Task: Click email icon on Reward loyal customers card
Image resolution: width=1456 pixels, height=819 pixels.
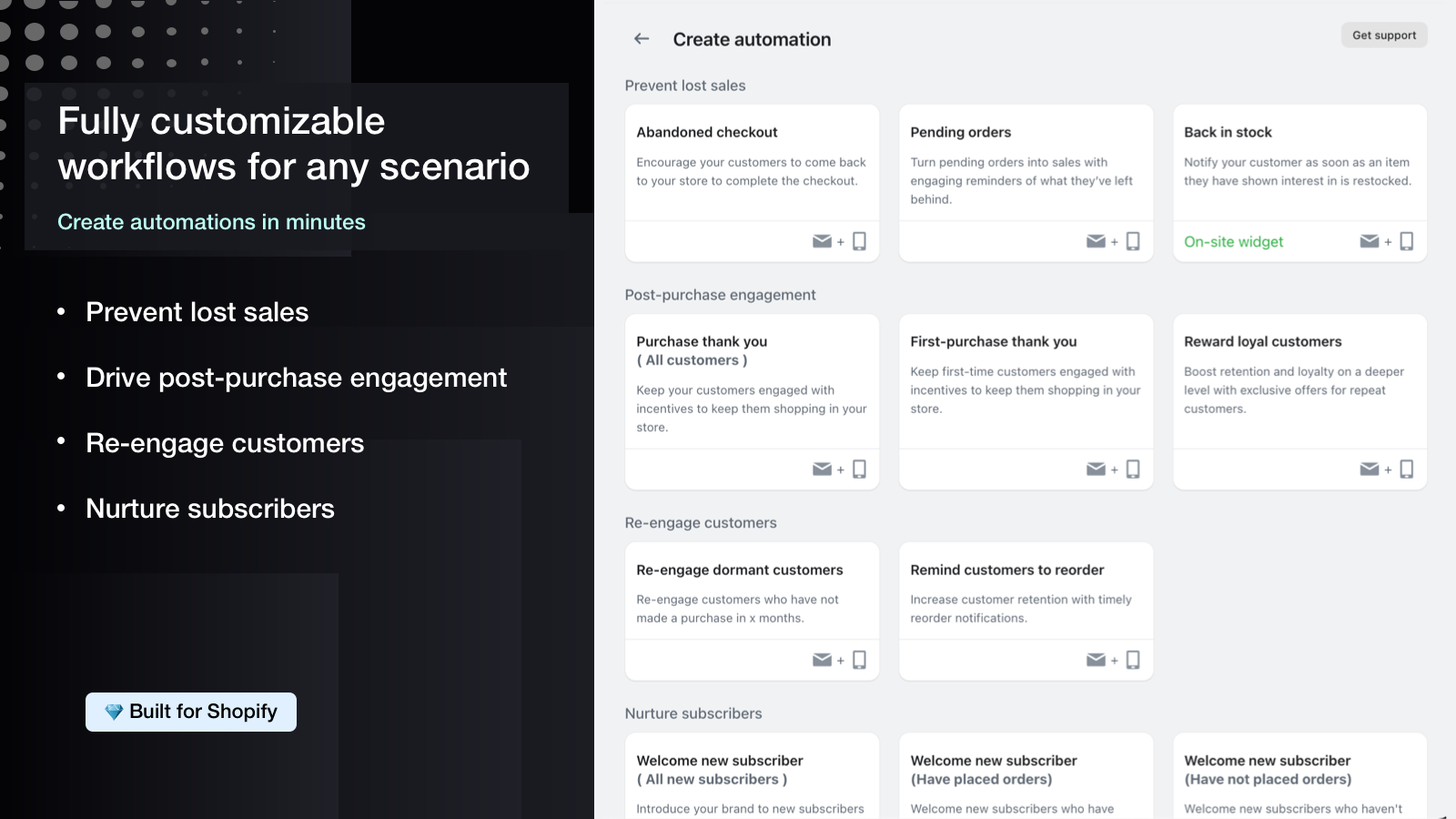Action: click(x=1370, y=469)
